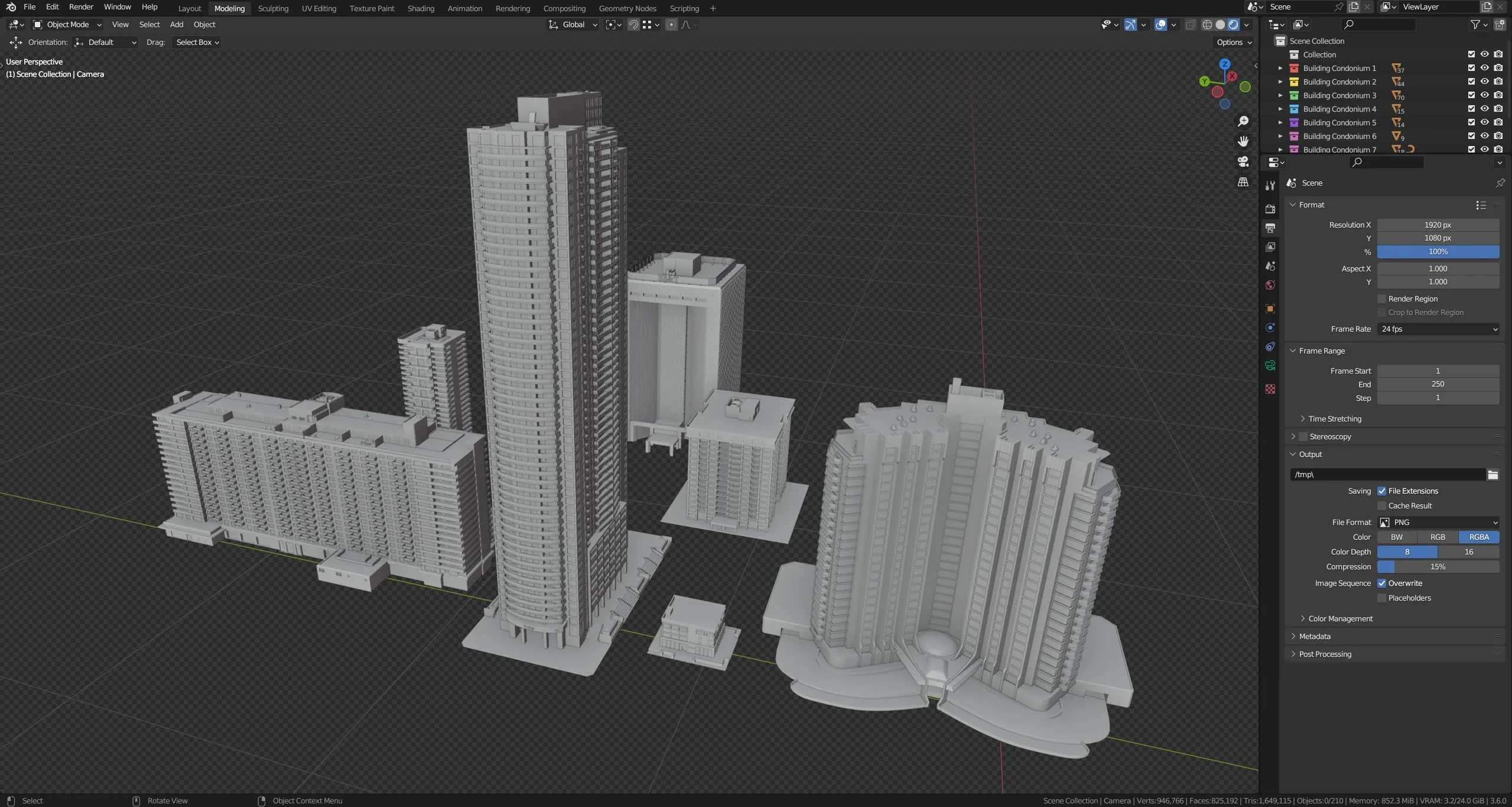Add a new collection in the outliner

click(1500, 24)
